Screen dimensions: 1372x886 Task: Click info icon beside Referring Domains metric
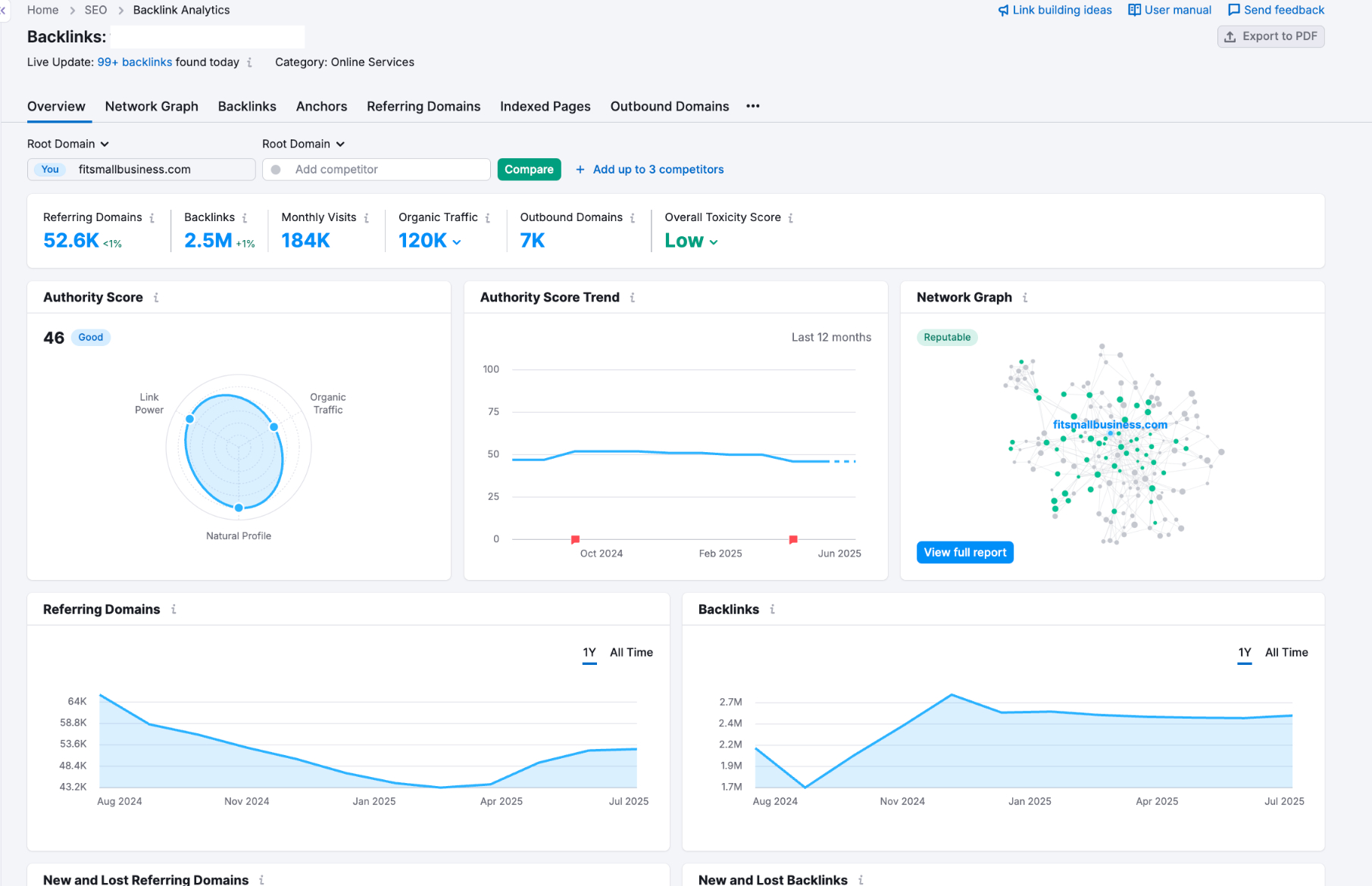click(152, 218)
